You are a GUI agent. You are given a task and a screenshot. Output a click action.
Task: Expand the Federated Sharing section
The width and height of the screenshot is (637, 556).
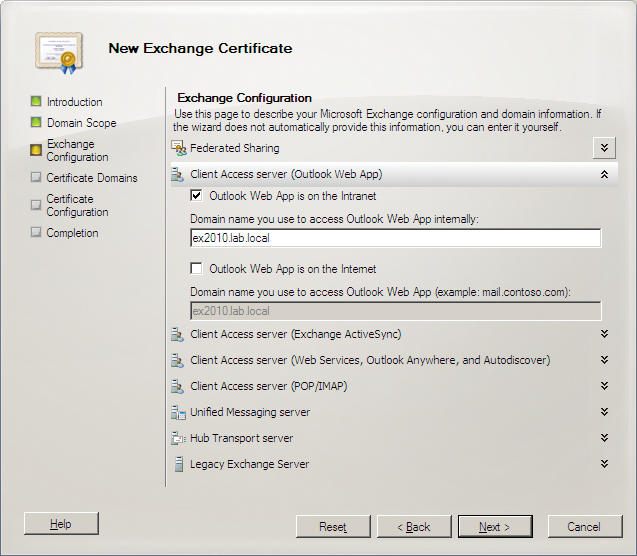tap(603, 148)
